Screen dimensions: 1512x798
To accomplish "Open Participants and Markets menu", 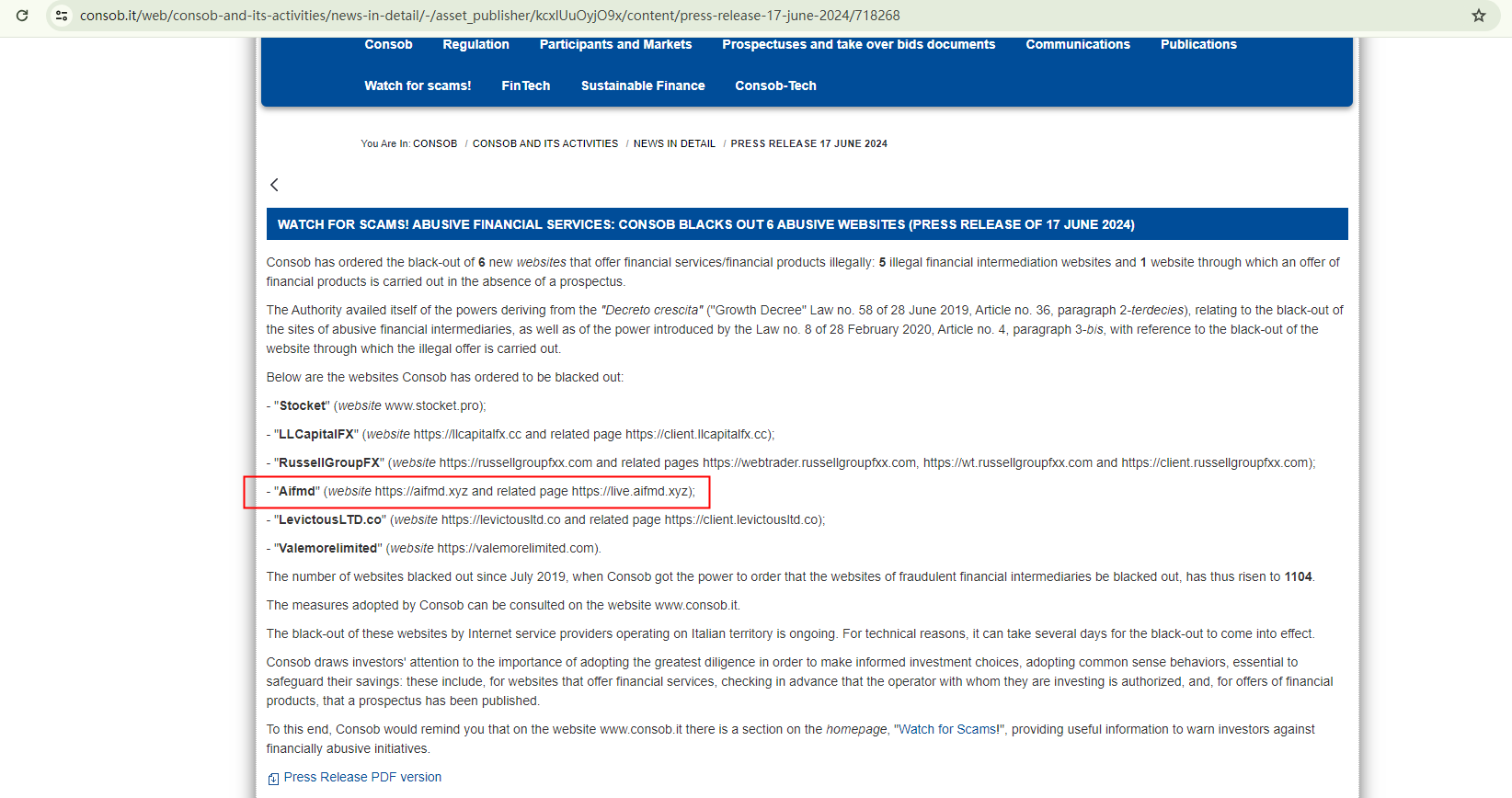I will [615, 44].
